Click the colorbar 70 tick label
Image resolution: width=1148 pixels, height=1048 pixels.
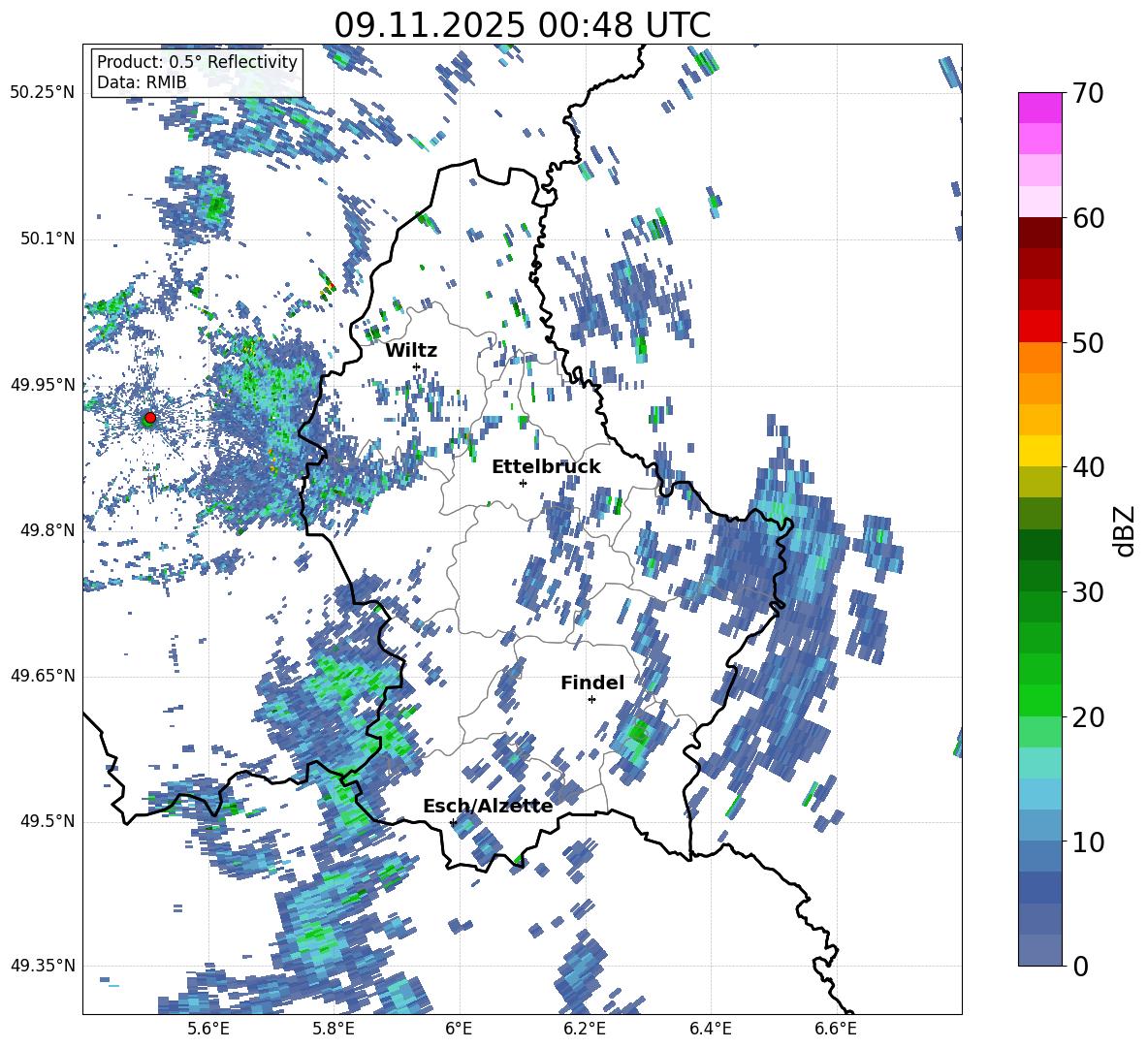(x=1088, y=93)
